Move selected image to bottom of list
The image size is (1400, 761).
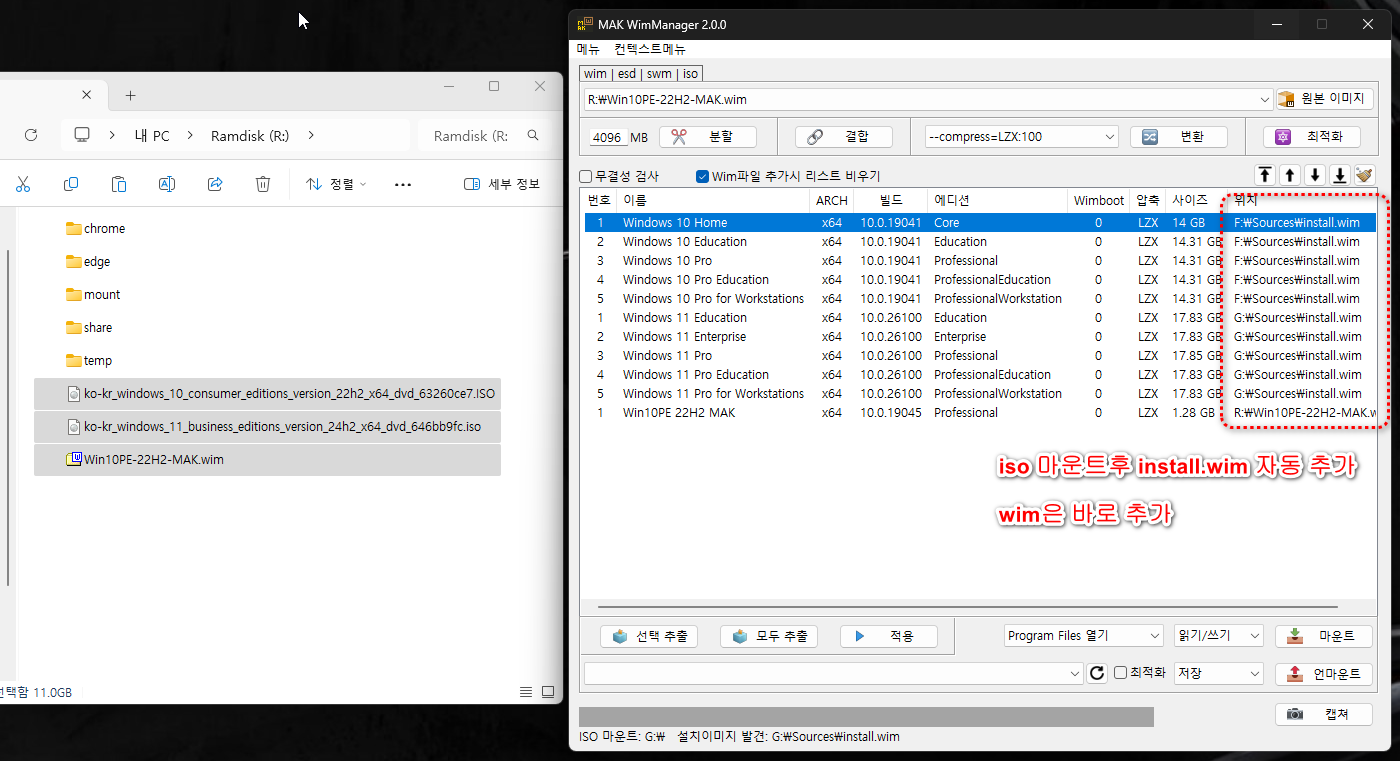click(x=1340, y=175)
